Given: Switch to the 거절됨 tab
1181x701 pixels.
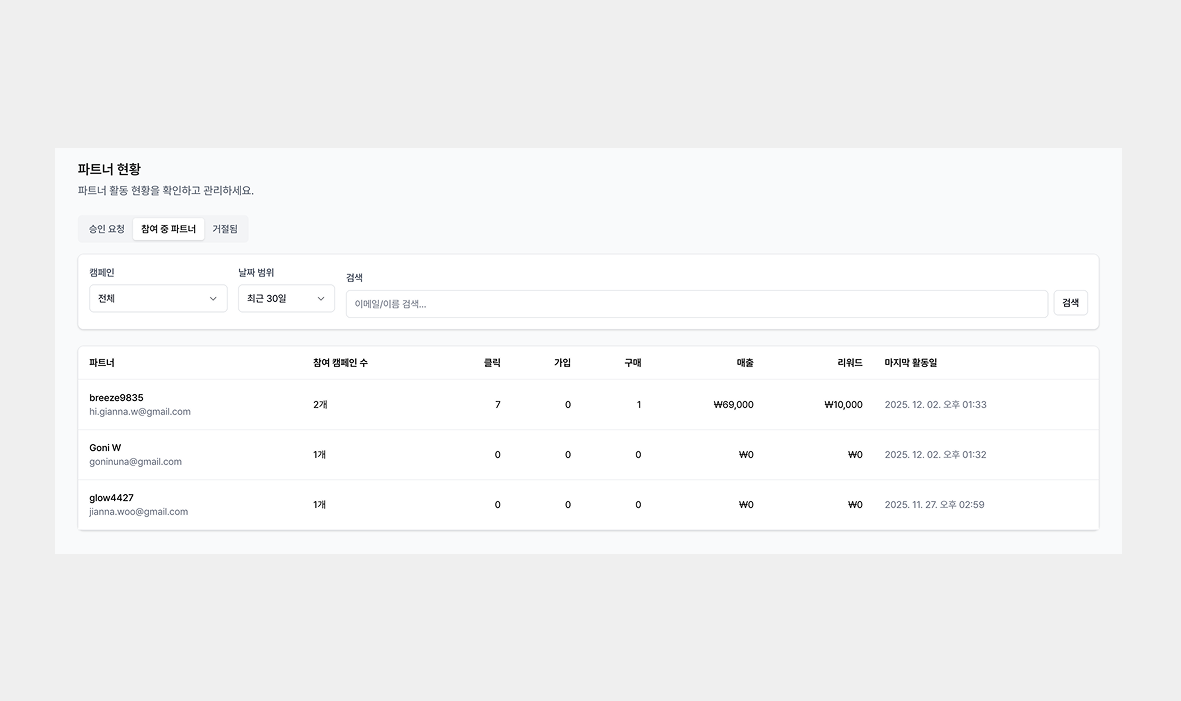Looking at the screenshot, I should pyautogui.click(x=225, y=229).
